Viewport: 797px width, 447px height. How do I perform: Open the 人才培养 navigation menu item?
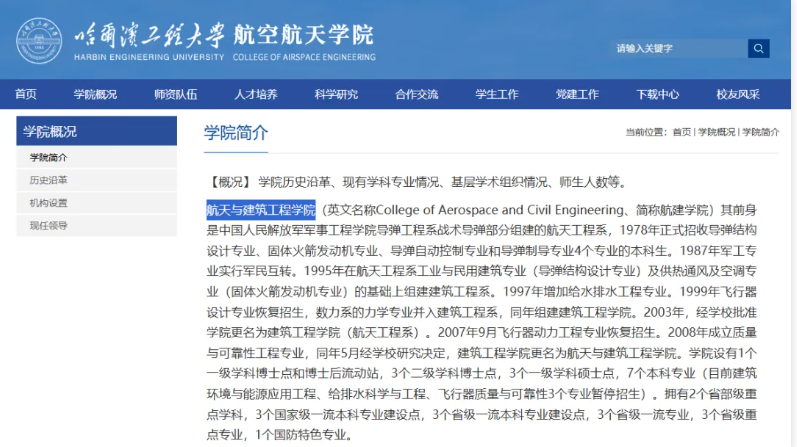point(256,94)
